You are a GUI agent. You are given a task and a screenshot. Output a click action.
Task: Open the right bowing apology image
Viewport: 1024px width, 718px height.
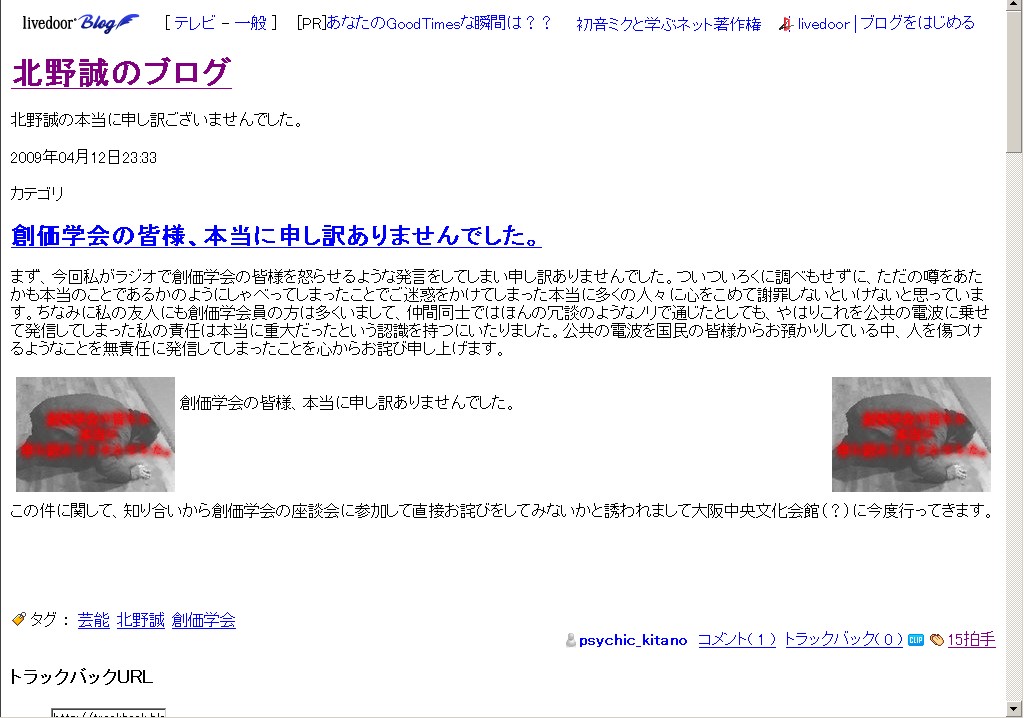(911, 434)
